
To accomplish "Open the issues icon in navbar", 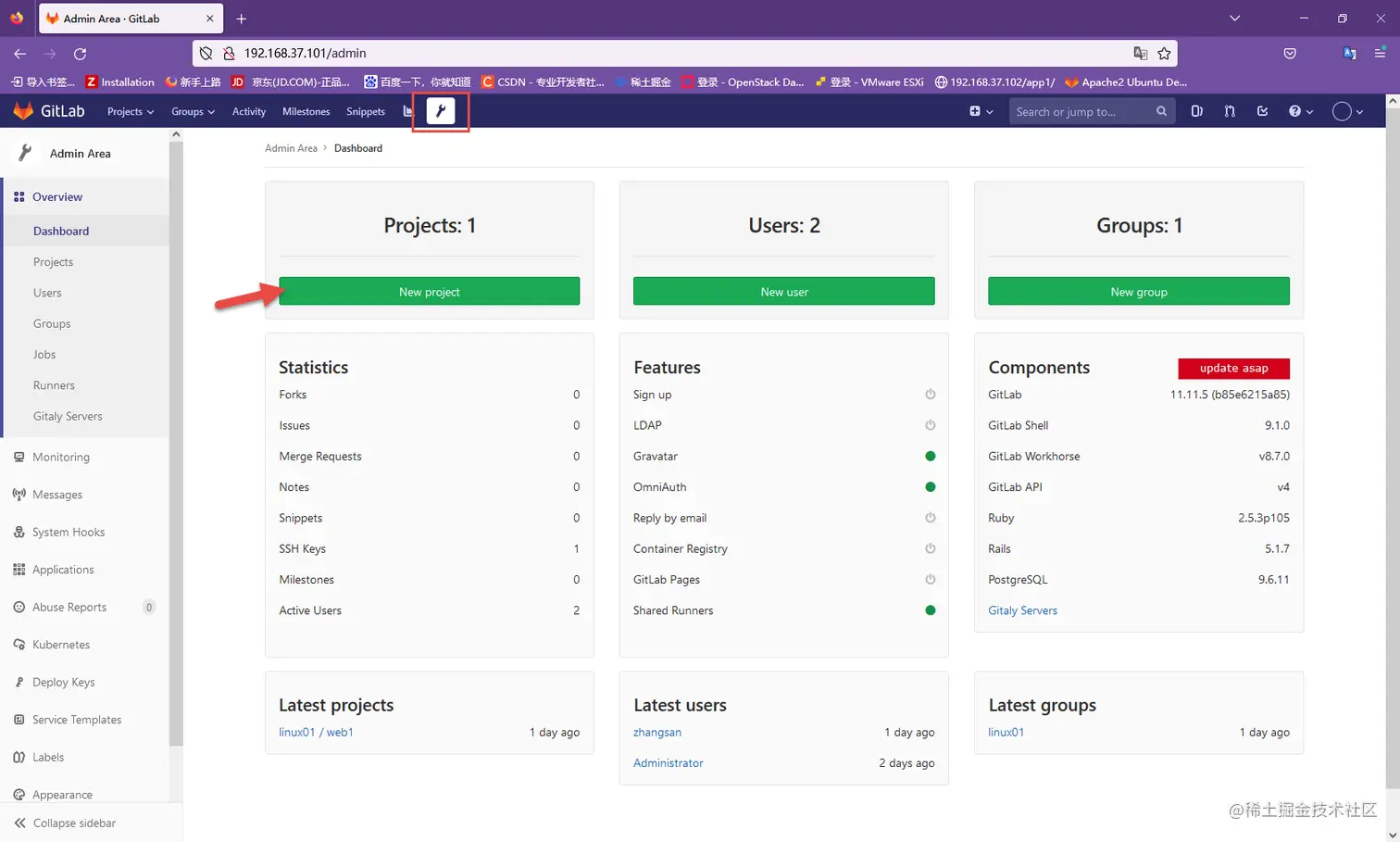I will click(x=1196, y=111).
